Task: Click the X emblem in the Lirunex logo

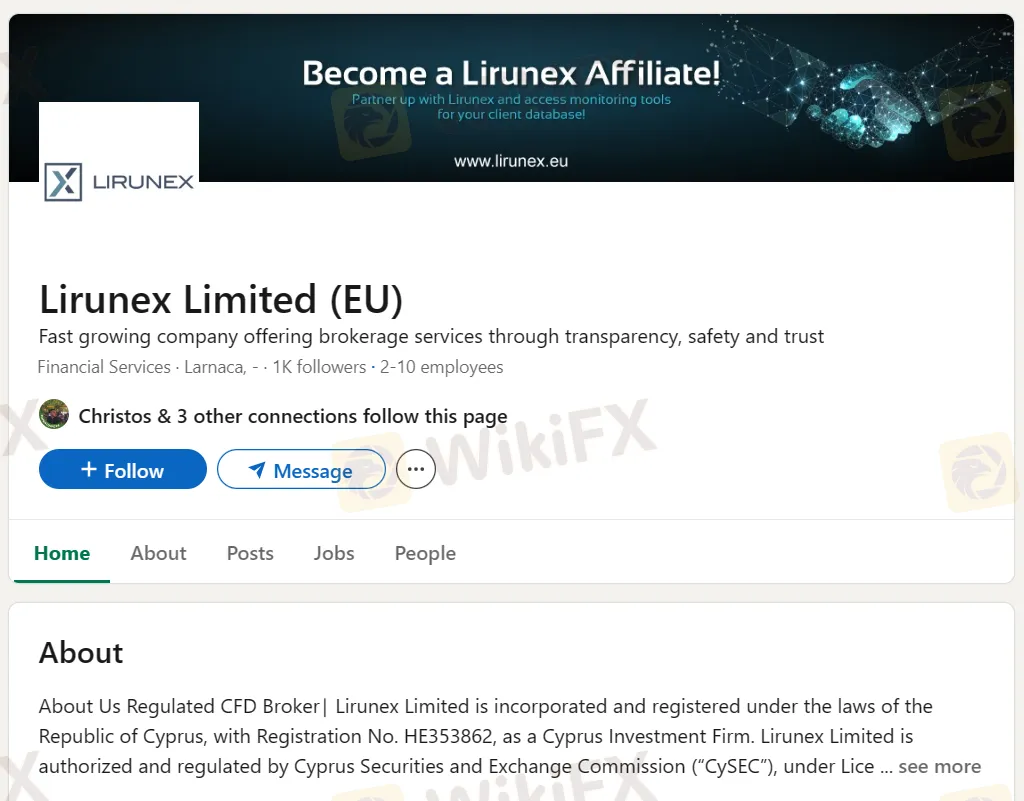Action: pos(63,182)
